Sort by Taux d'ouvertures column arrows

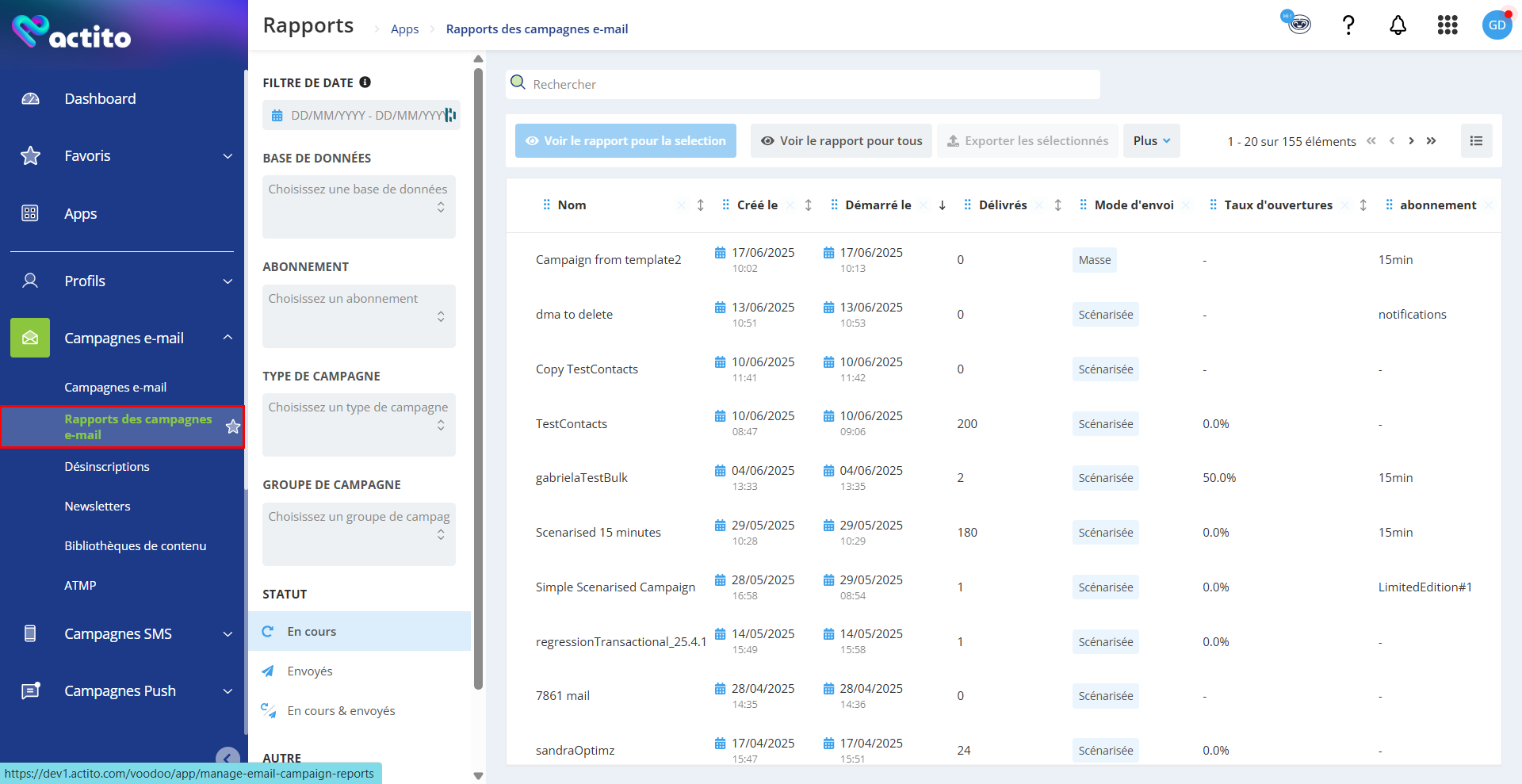(1363, 205)
